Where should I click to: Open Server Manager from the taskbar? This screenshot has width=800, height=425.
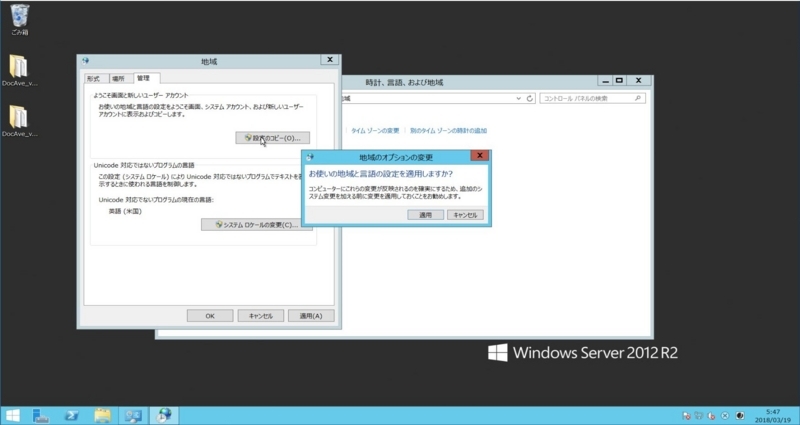pyautogui.click(x=41, y=416)
